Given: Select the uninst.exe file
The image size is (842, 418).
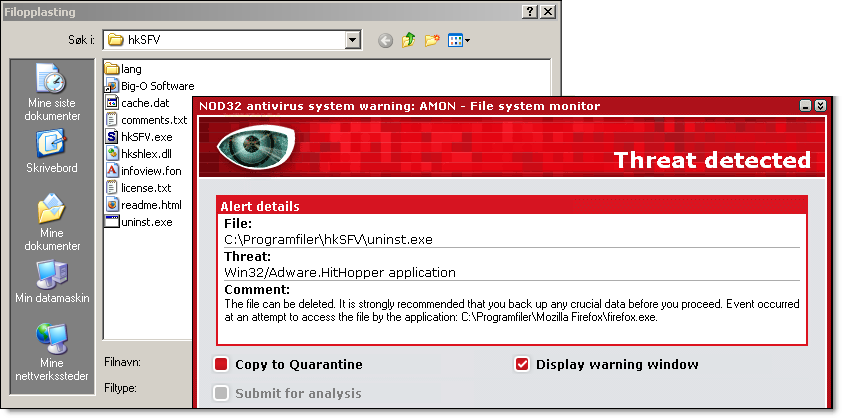Looking at the screenshot, I should tap(139, 222).
